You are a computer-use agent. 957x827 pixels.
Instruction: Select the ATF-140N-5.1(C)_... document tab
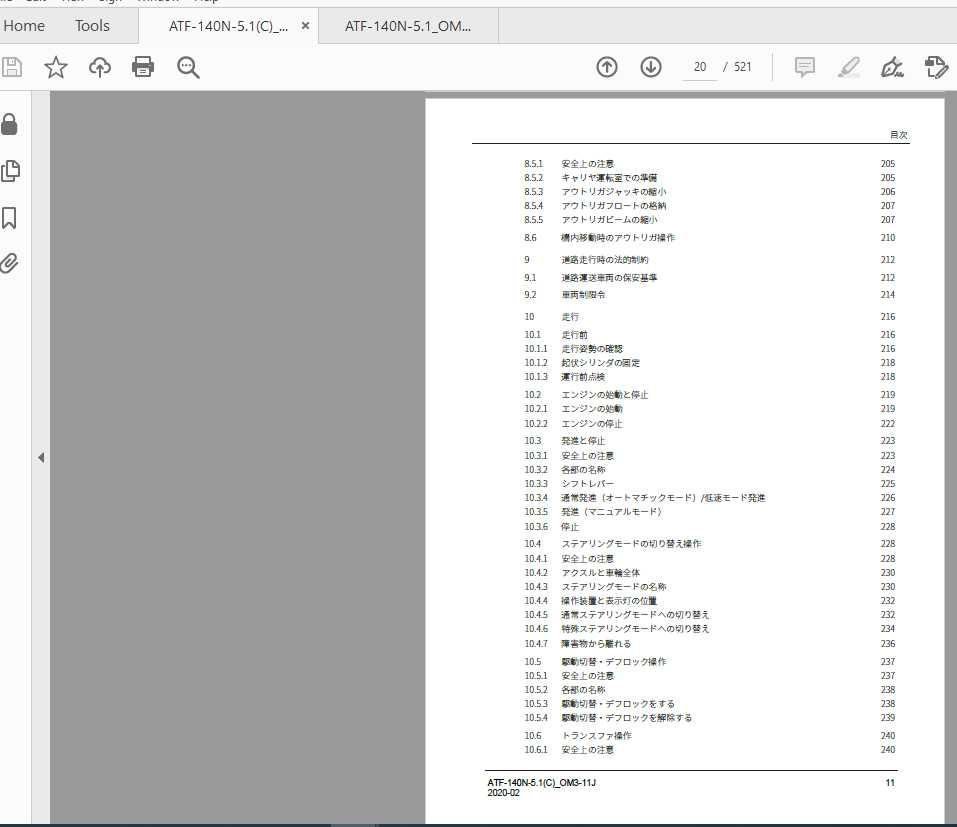[x=228, y=26]
